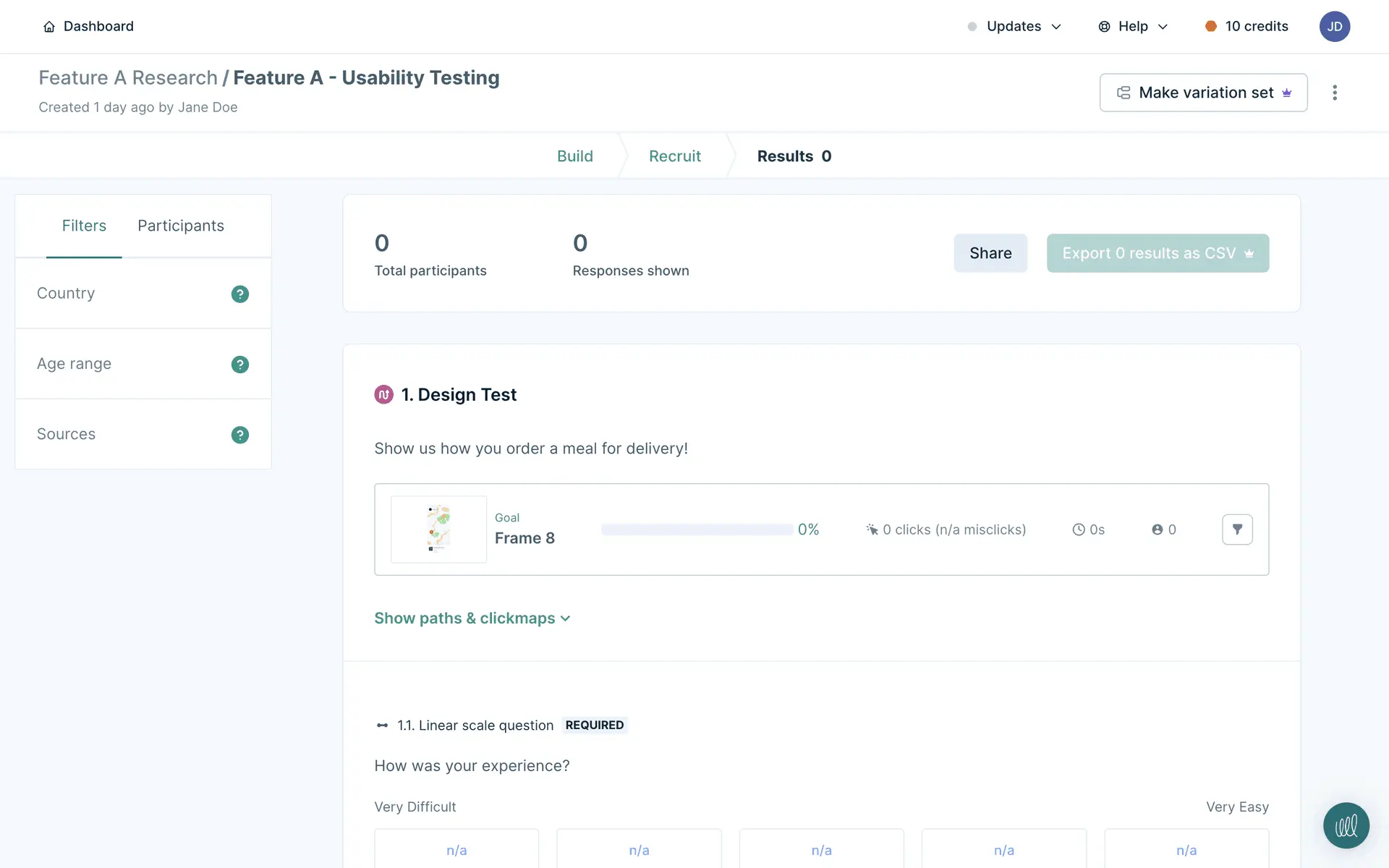
Task: Click the JD user avatar
Action: click(1334, 27)
